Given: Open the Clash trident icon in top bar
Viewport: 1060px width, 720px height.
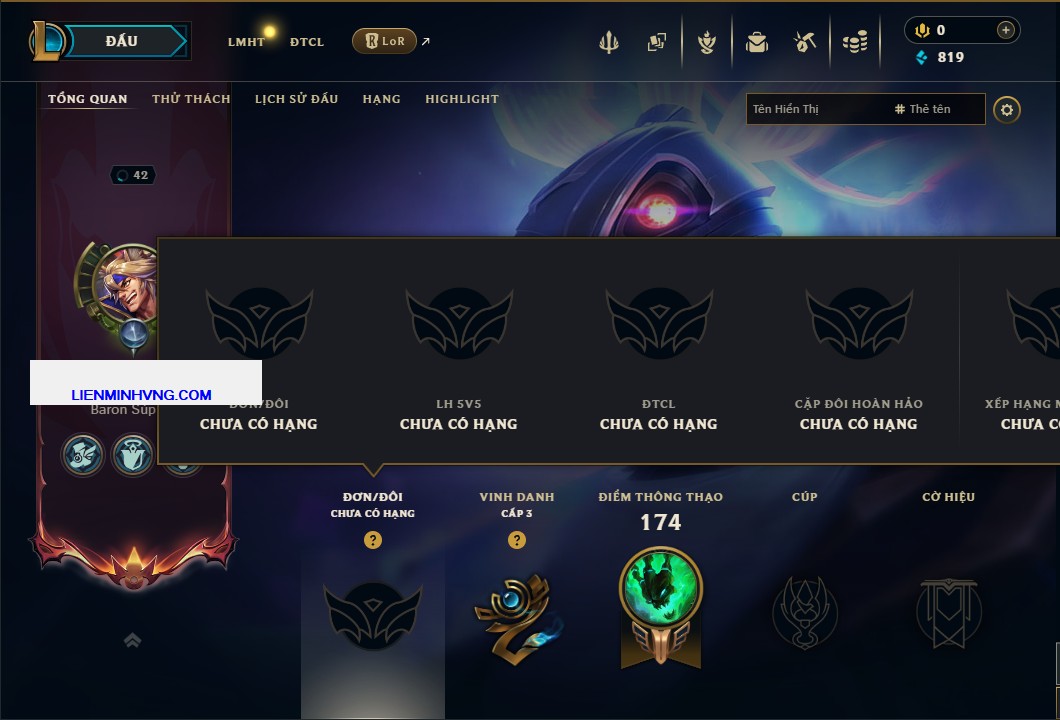Looking at the screenshot, I should tap(608, 42).
